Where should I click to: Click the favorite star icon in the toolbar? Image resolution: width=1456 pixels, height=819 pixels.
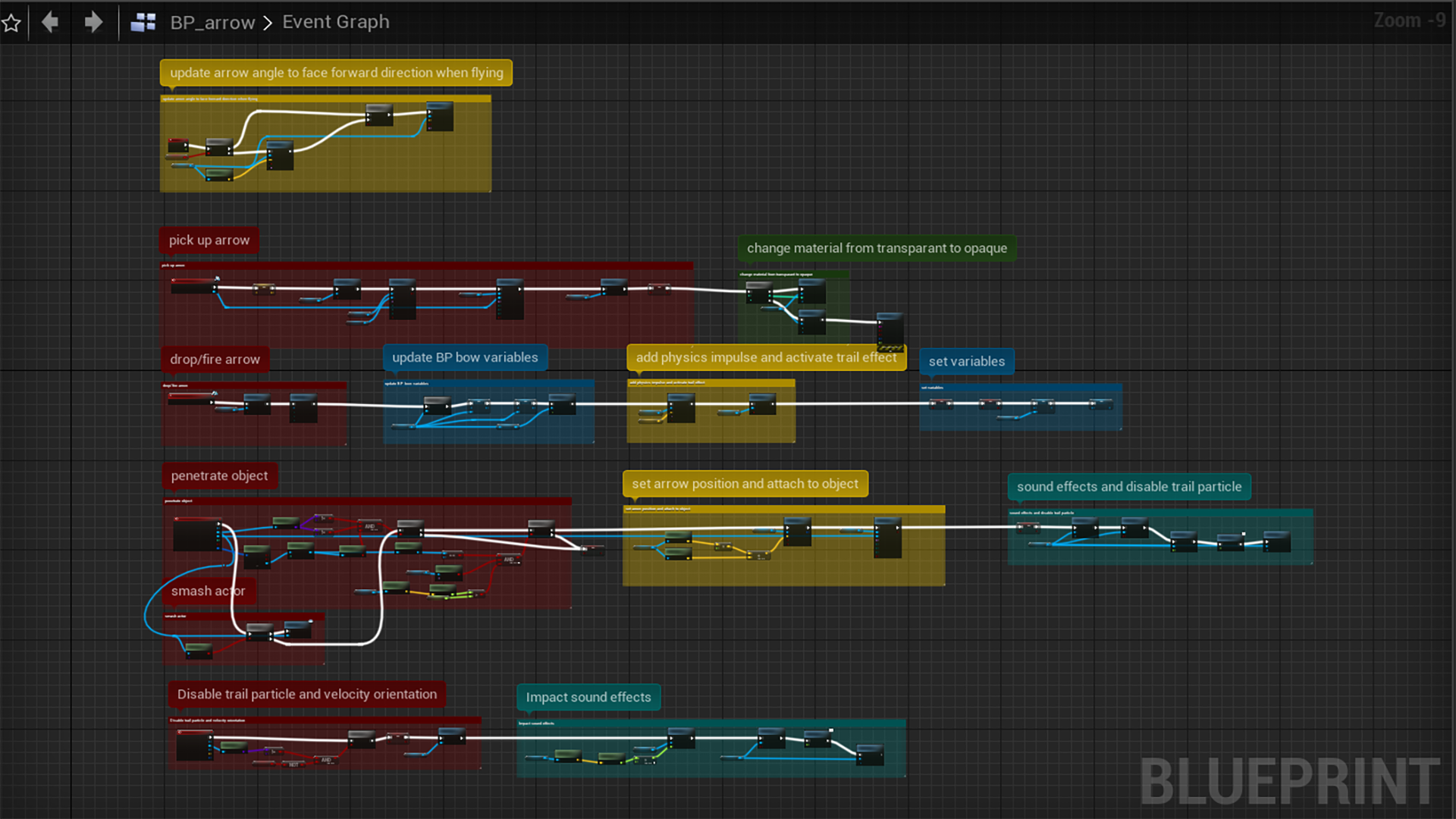point(11,22)
